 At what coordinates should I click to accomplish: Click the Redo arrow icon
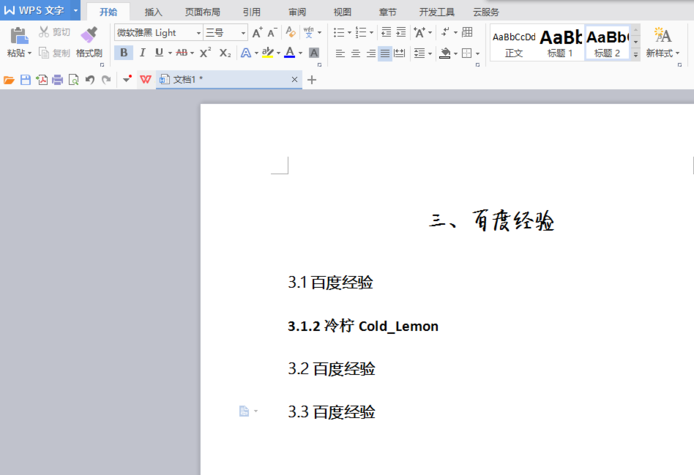point(106,80)
